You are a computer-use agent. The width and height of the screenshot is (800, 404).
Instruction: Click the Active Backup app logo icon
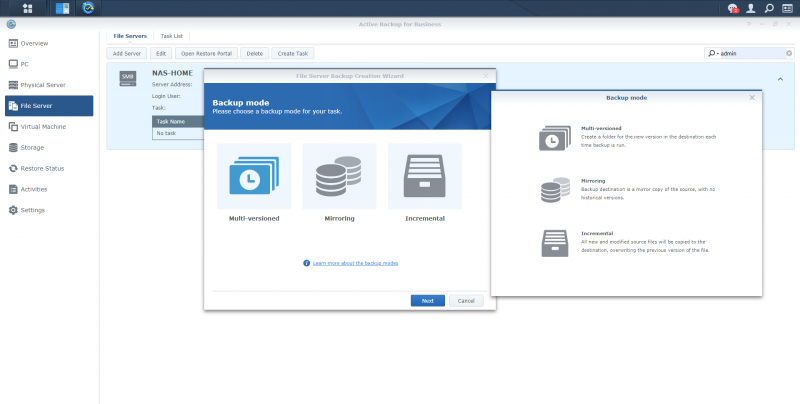(x=11, y=24)
